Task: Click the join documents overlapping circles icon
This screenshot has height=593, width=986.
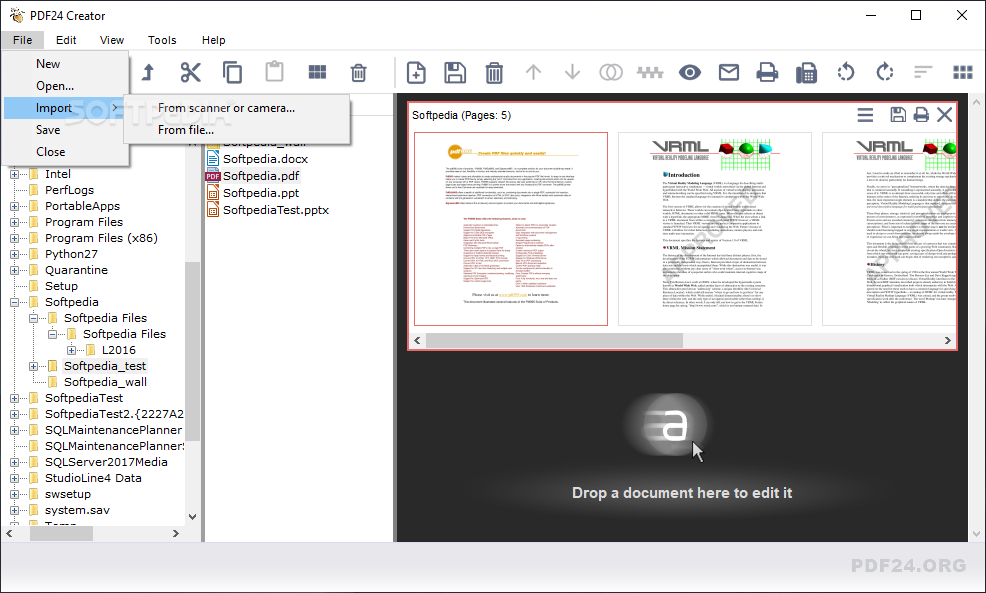Action: point(611,72)
